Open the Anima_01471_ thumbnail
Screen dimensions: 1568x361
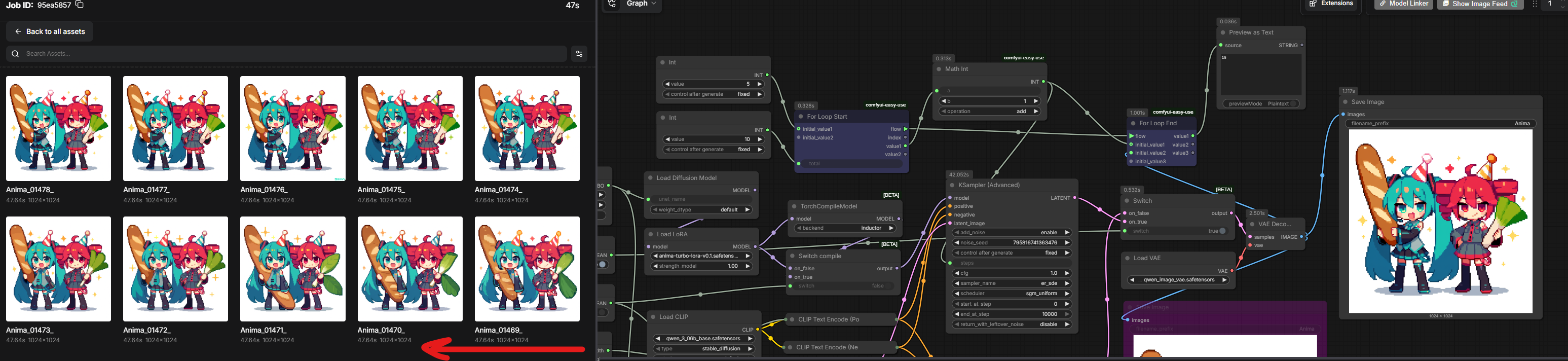click(293, 269)
